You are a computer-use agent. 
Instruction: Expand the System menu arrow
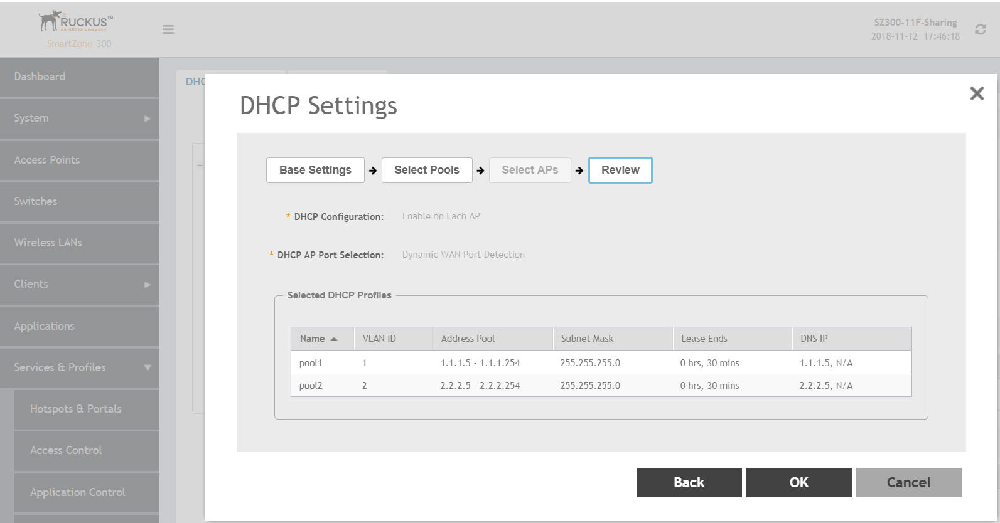point(147,119)
